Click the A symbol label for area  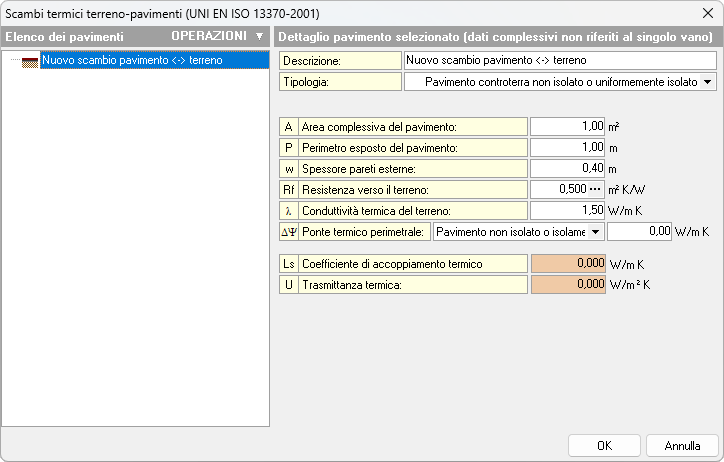(288, 127)
